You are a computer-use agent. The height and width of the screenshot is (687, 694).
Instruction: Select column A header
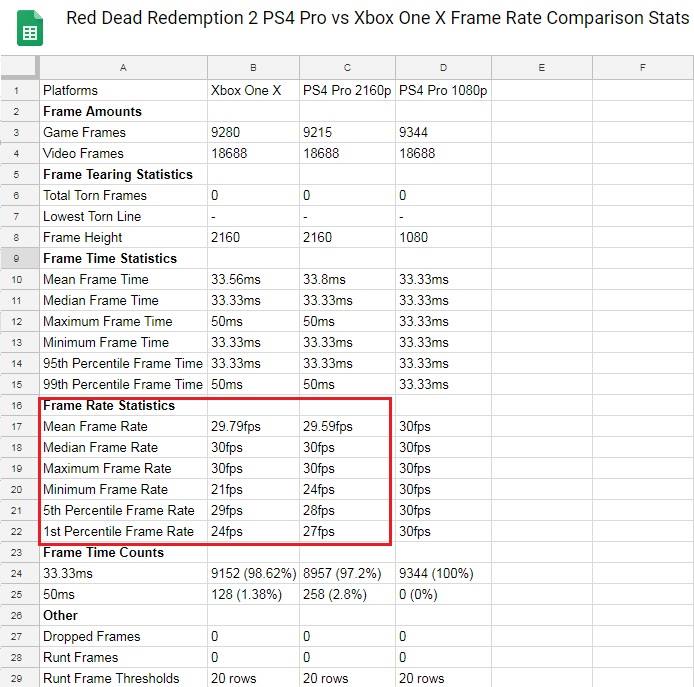click(x=123, y=68)
